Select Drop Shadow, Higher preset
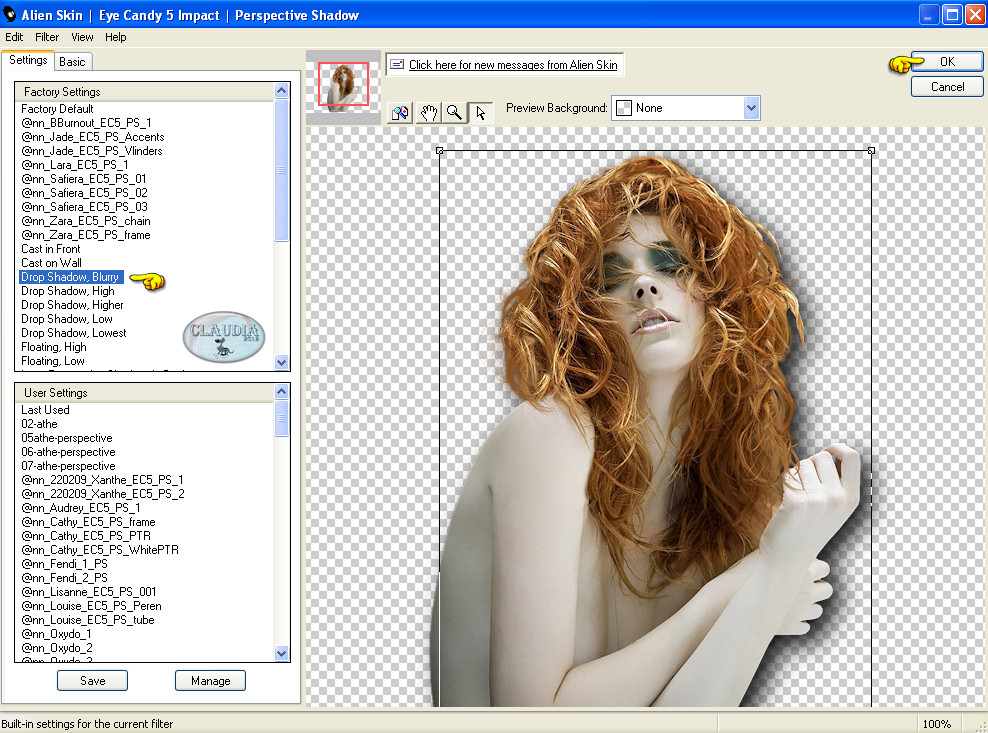Screen dimensions: 988x733 72,305
